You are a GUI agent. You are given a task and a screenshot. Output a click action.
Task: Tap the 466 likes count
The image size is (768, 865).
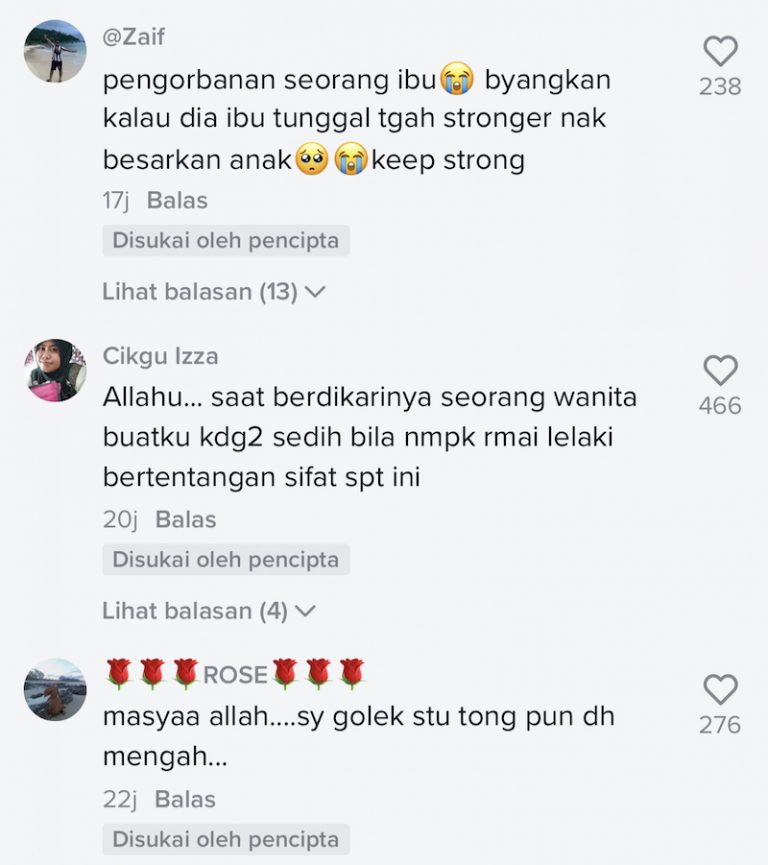click(x=720, y=405)
